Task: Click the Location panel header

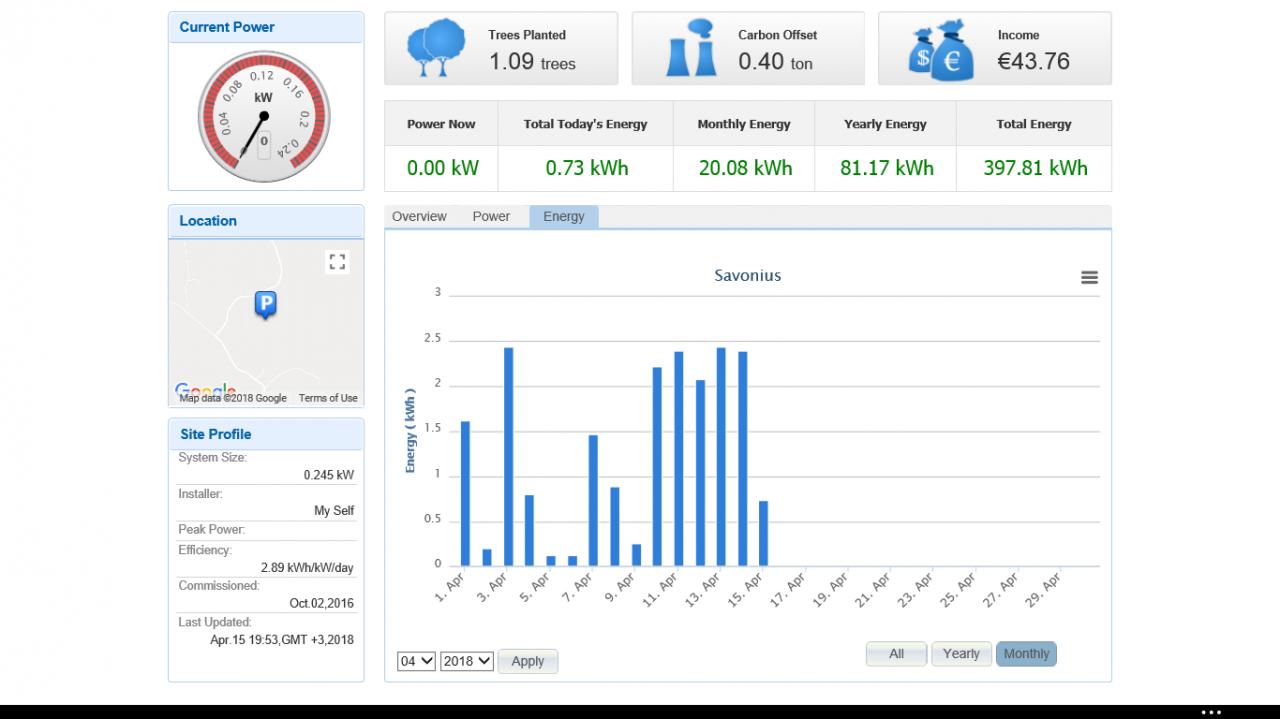Action: tap(266, 221)
